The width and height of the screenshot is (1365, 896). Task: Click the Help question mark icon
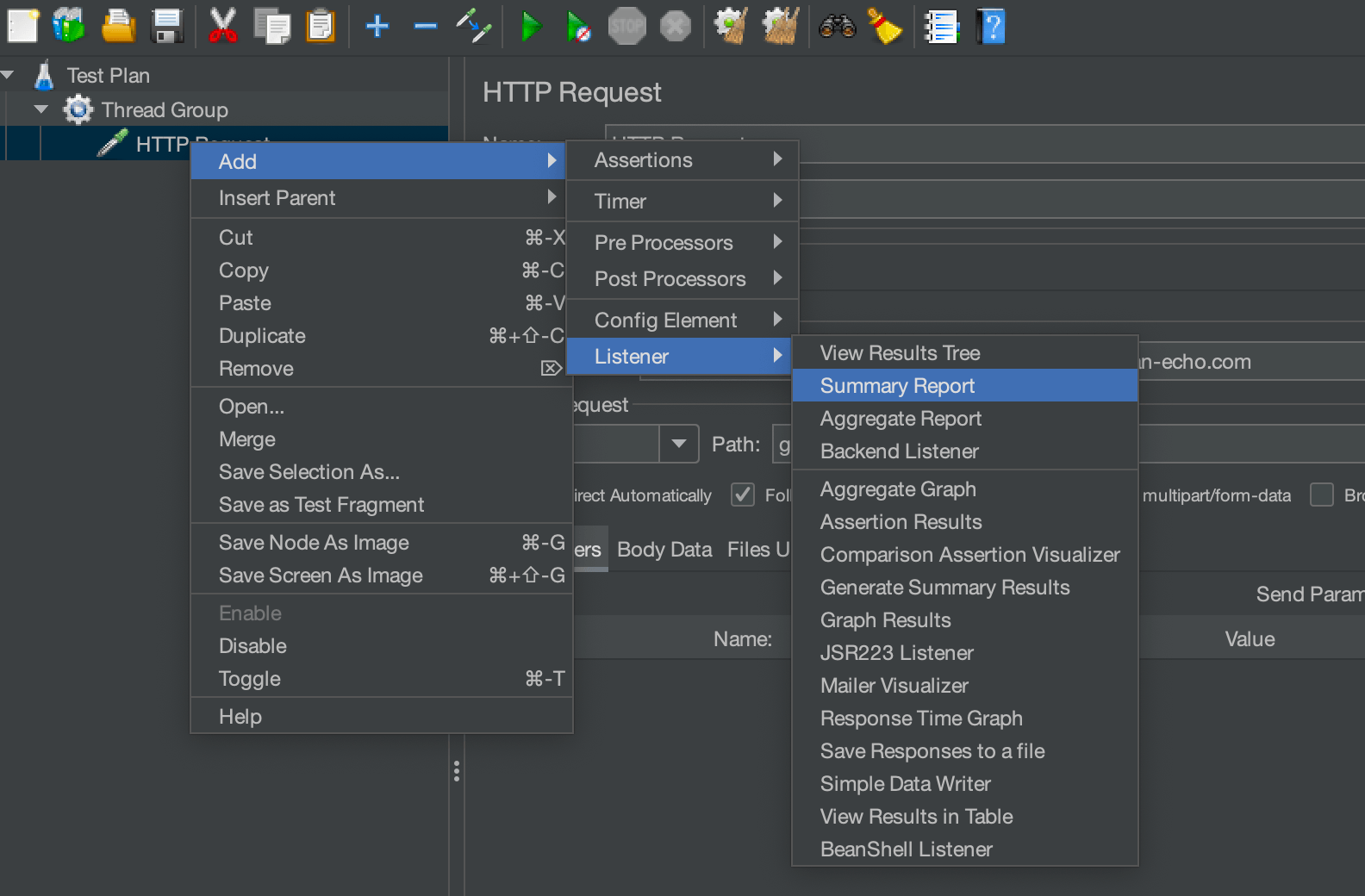click(x=991, y=26)
